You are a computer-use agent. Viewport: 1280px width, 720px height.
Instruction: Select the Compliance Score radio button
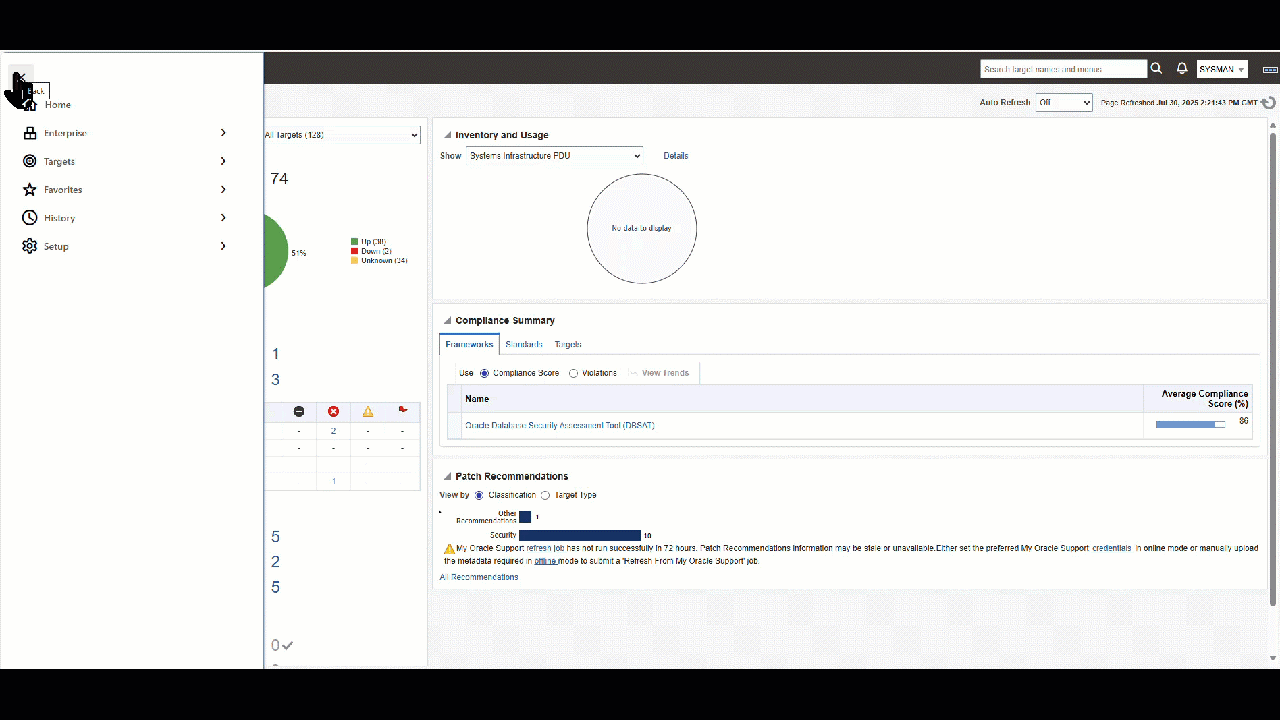485,373
